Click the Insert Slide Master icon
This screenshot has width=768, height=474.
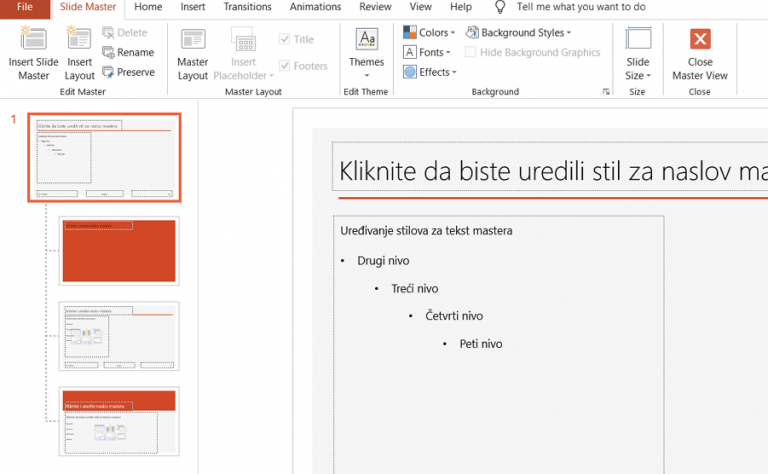click(33, 38)
